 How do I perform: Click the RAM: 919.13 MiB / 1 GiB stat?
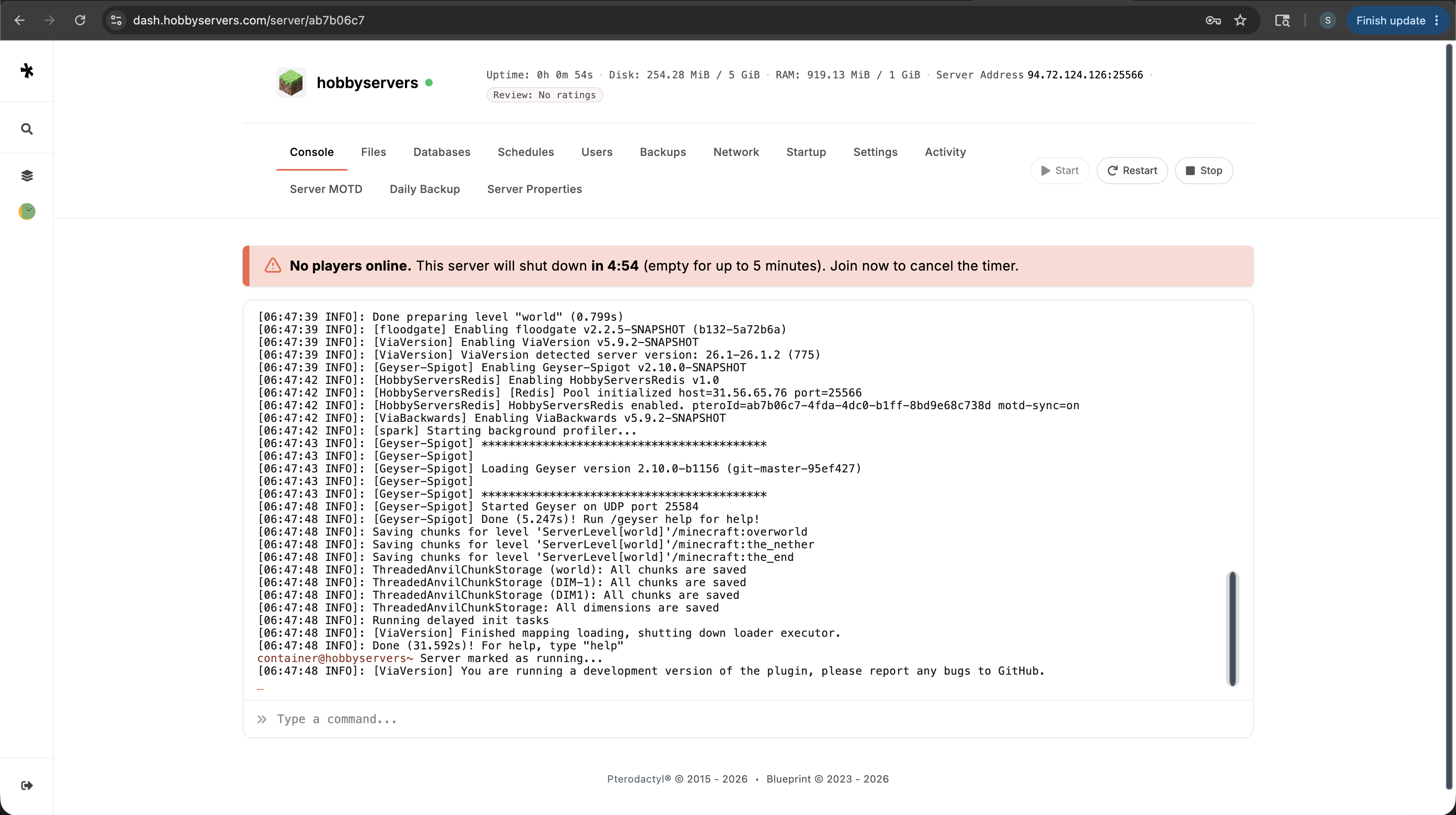click(x=848, y=75)
